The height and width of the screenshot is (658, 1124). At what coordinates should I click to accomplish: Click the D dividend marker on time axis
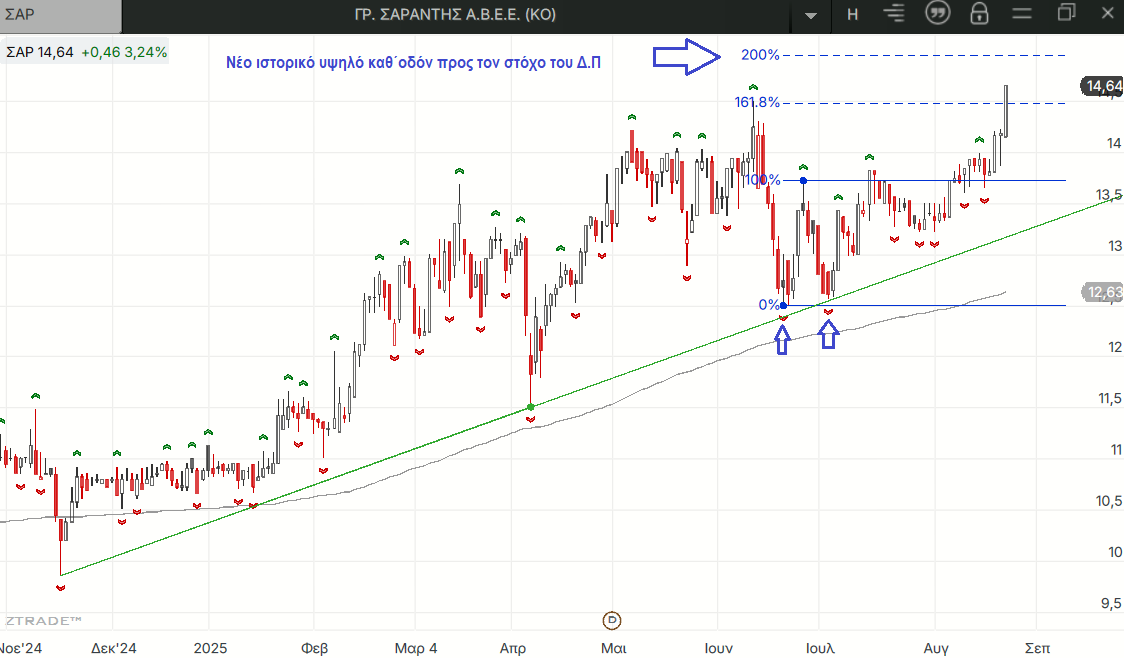tap(611, 620)
